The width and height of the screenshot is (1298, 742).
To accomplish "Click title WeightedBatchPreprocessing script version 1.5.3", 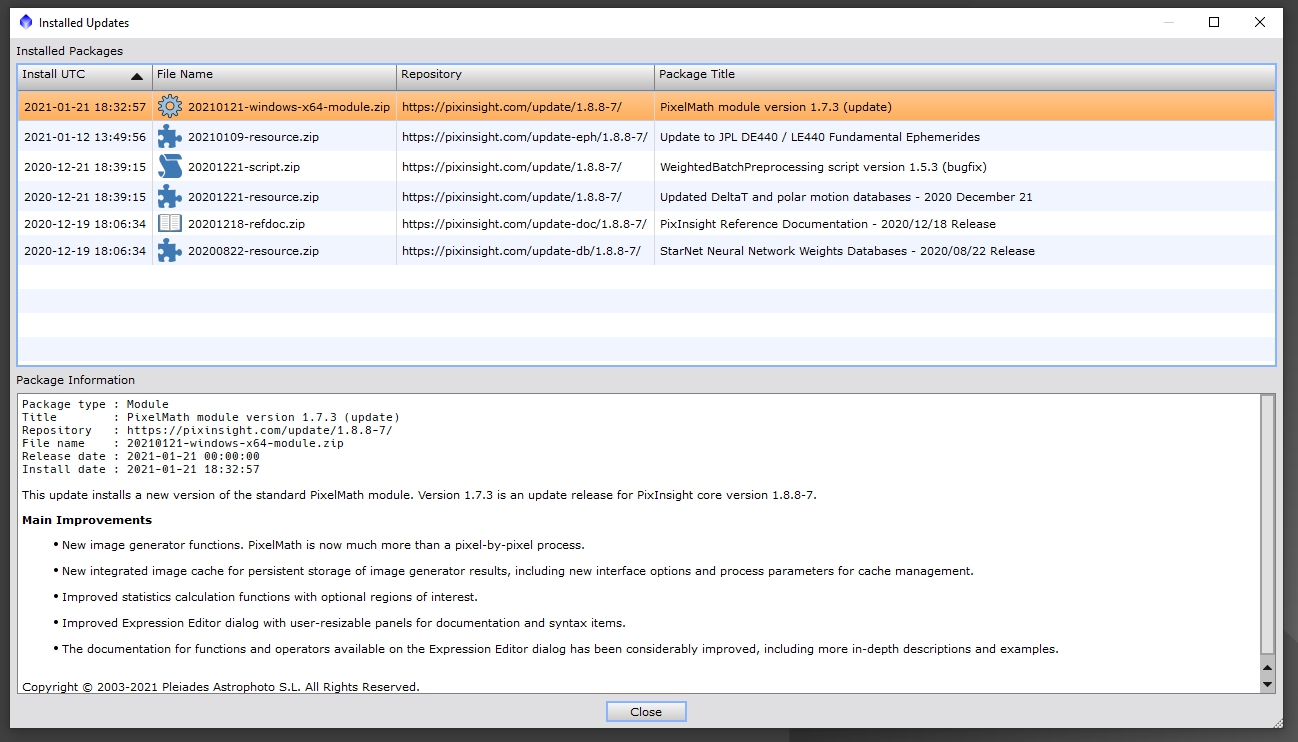I will click(823, 167).
